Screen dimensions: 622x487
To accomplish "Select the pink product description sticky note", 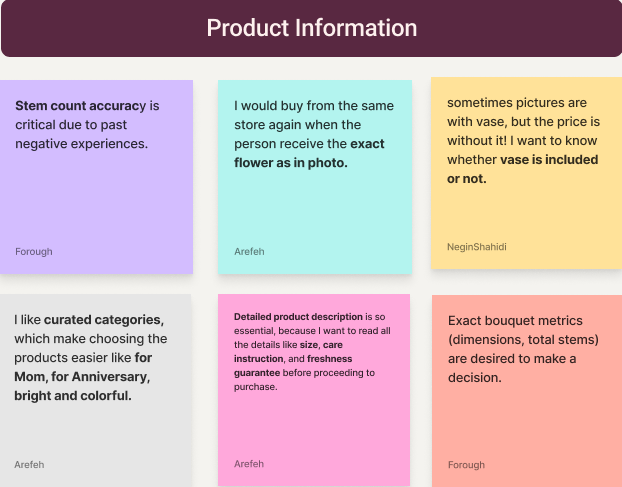I will click(x=314, y=422).
